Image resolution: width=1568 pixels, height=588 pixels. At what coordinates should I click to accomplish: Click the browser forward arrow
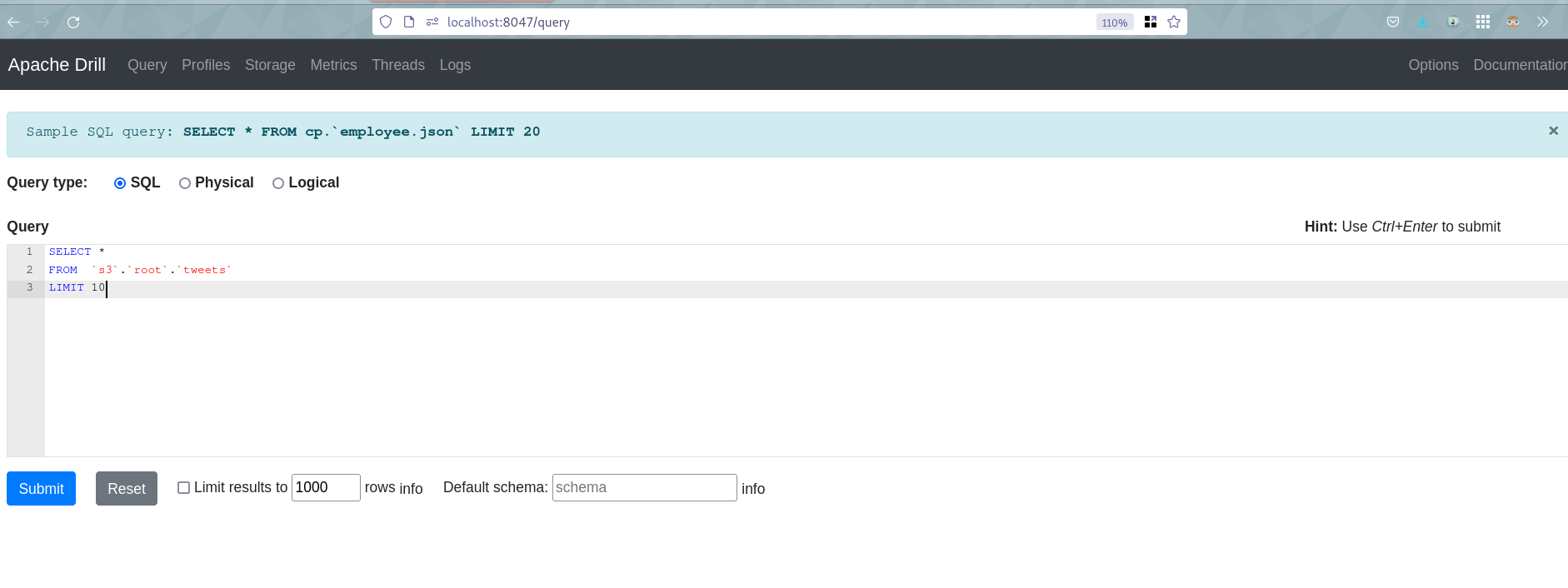pos(43,22)
